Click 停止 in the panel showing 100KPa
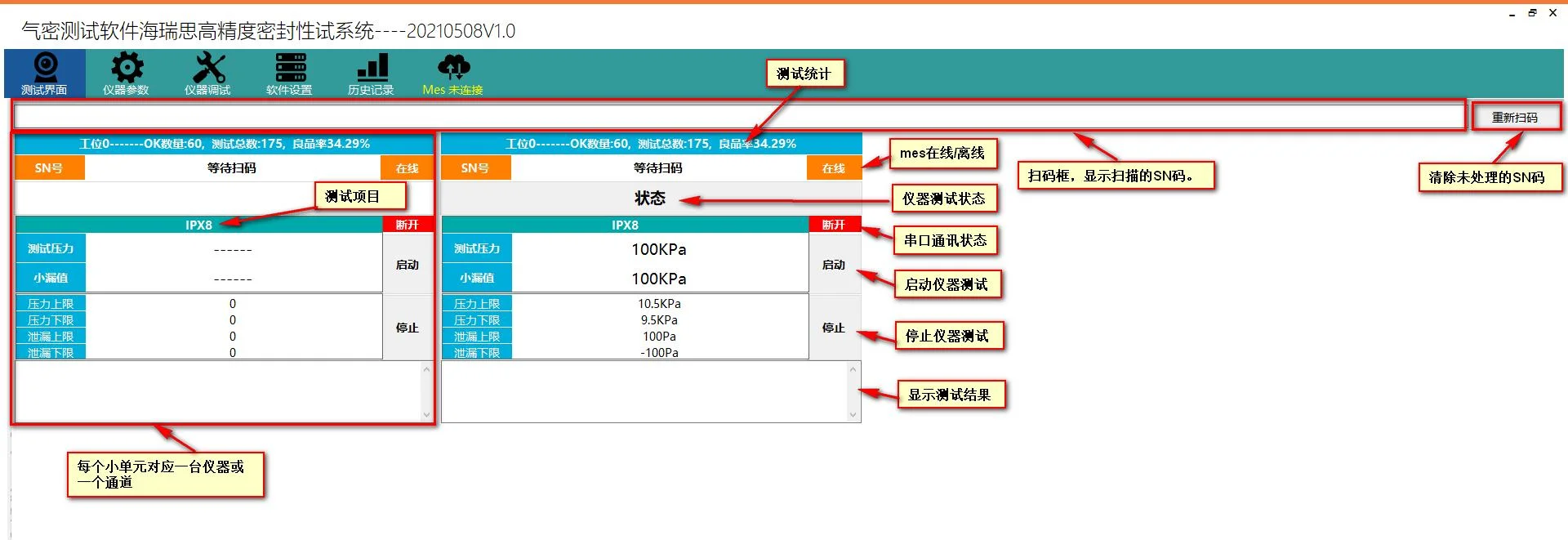The image size is (1568, 540). click(834, 328)
